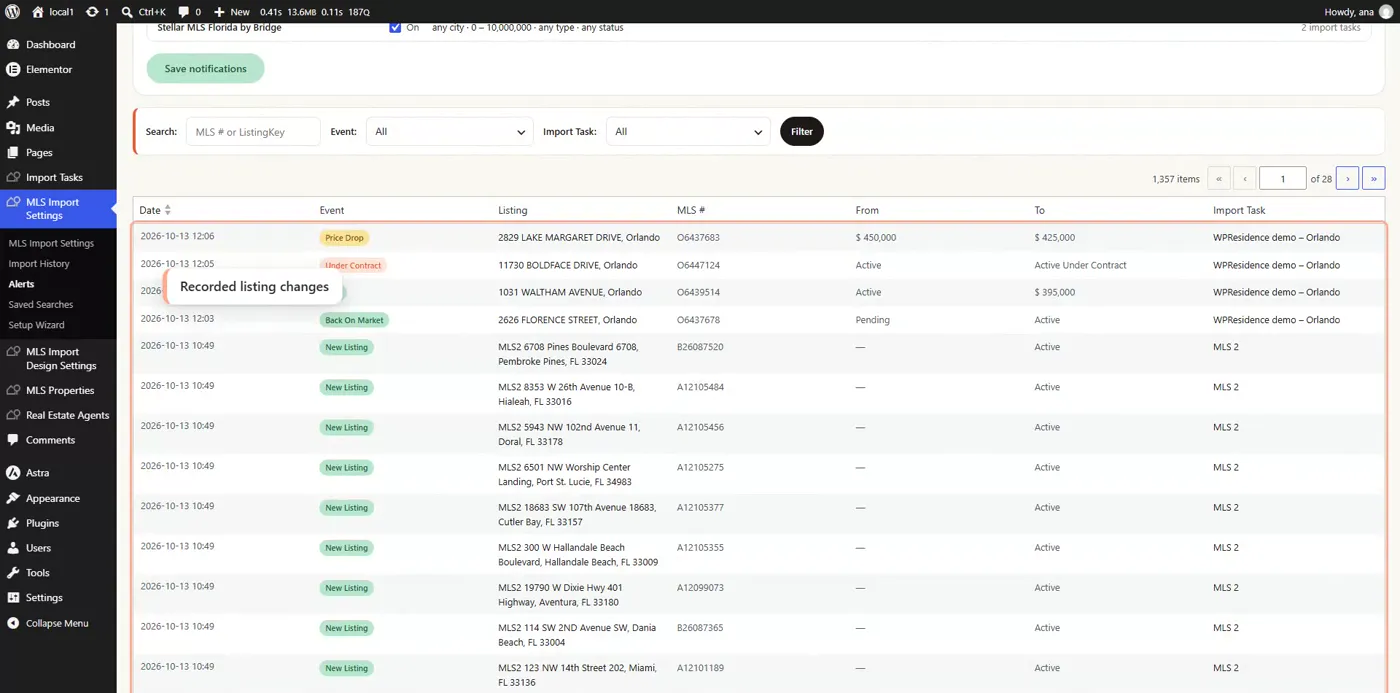
Task: Open the Plugins plug icon
Action: (13, 523)
